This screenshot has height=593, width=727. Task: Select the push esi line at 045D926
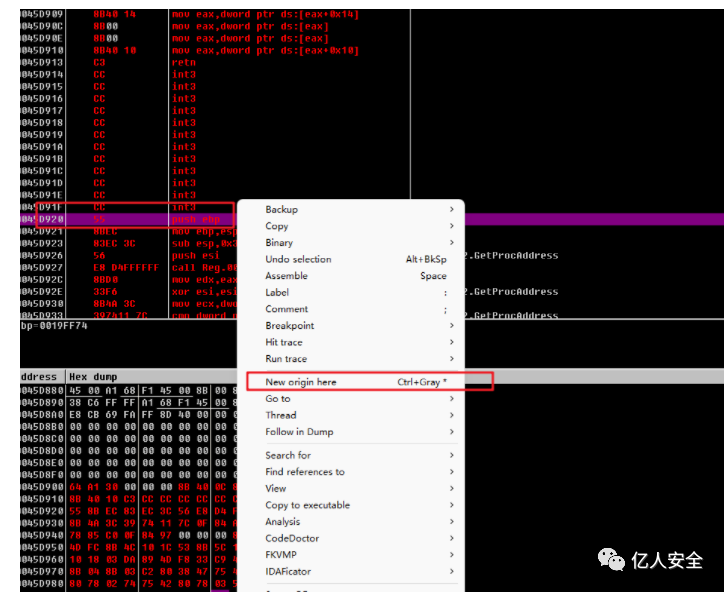[129, 255]
